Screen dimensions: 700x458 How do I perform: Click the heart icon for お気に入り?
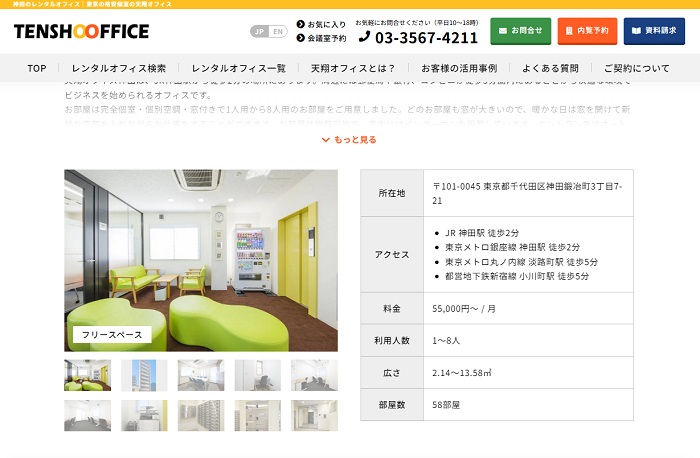300,24
